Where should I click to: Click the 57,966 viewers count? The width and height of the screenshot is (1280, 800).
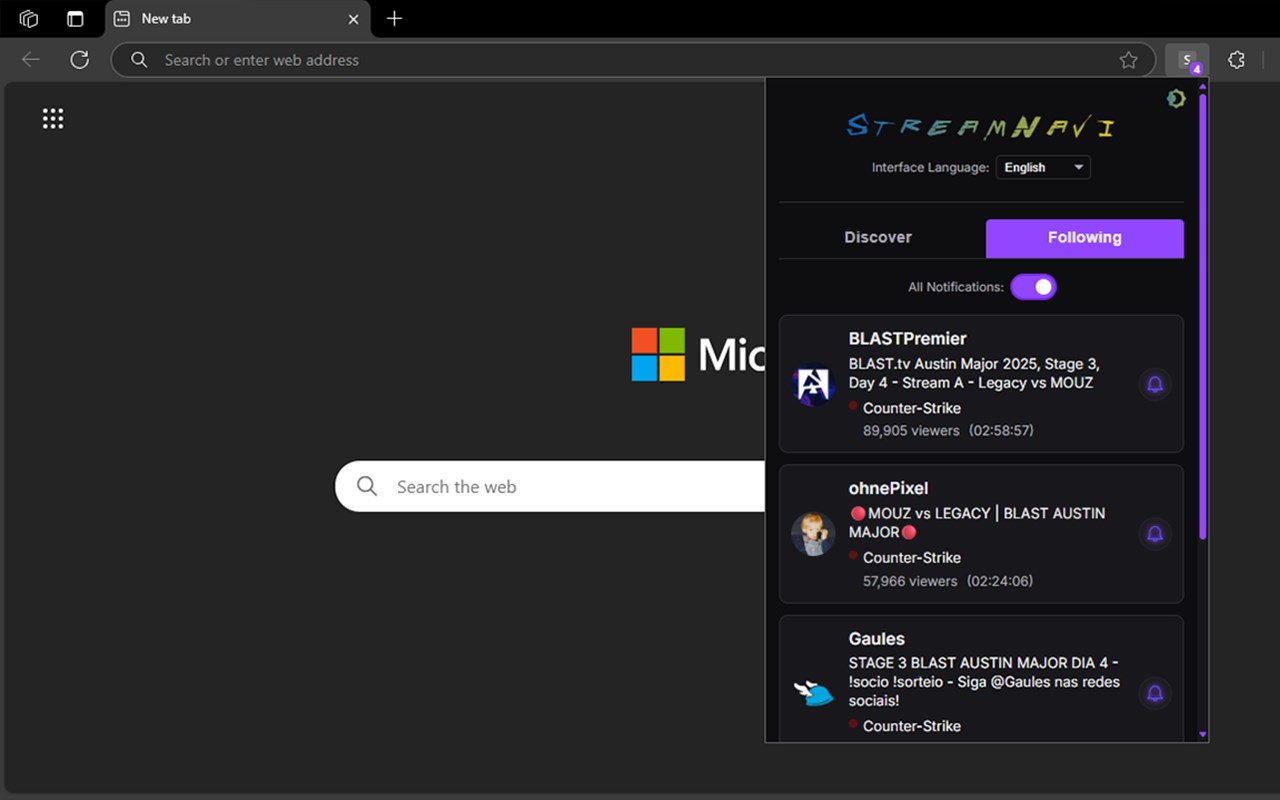910,580
